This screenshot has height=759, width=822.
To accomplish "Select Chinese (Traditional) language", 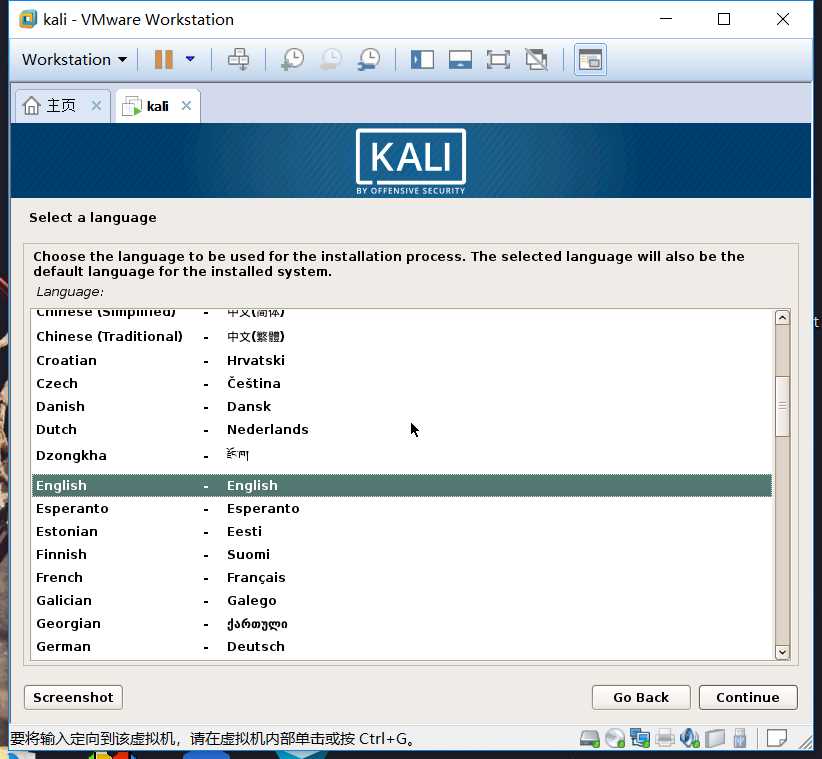I will (x=402, y=337).
